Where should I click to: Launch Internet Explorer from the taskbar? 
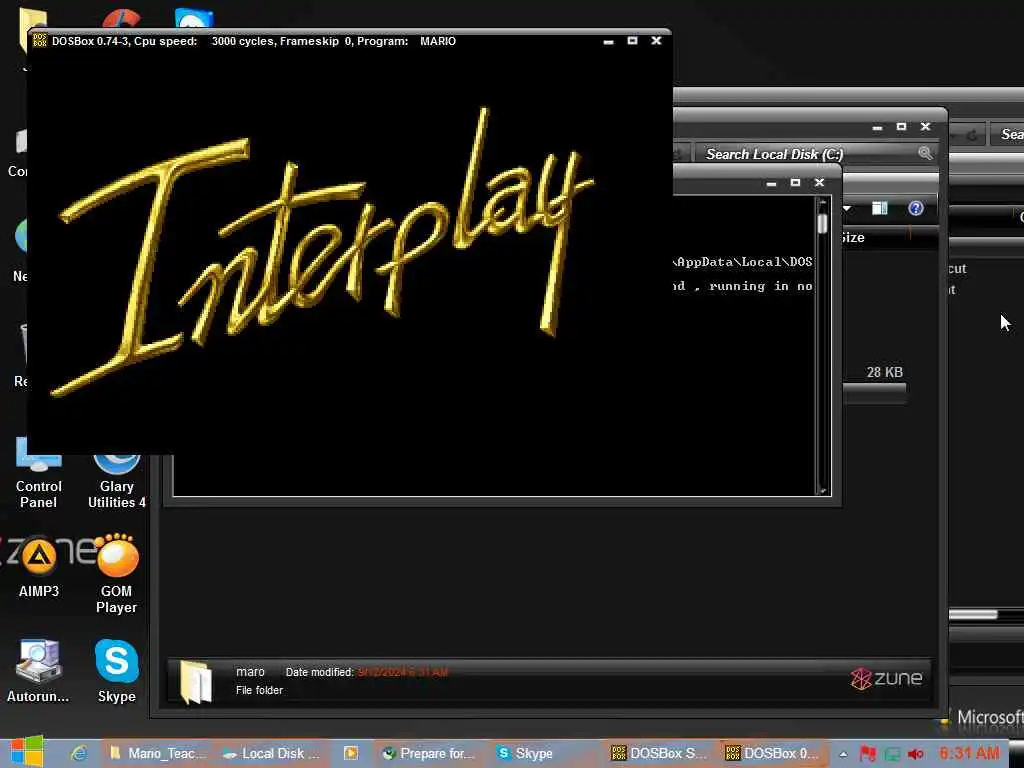[79, 753]
